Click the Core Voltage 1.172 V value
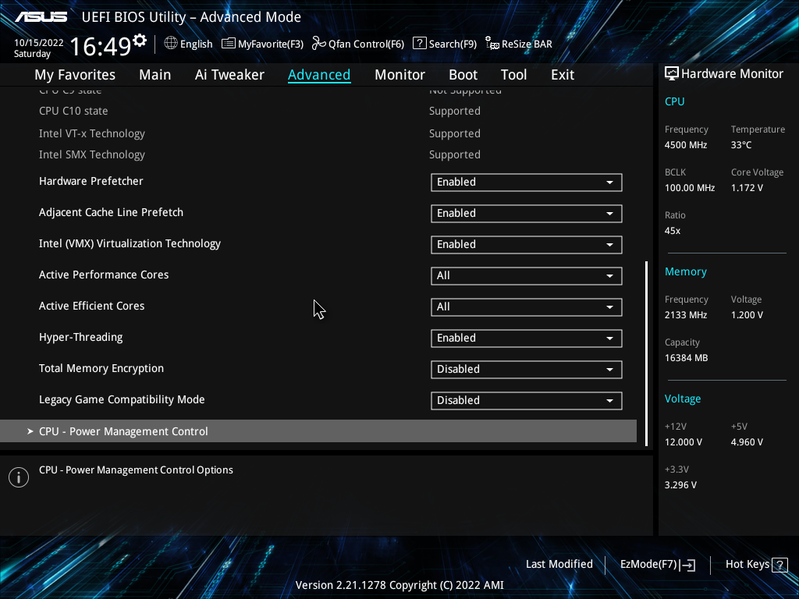Image resolution: width=799 pixels, height=599 pixels. [747, 188]
